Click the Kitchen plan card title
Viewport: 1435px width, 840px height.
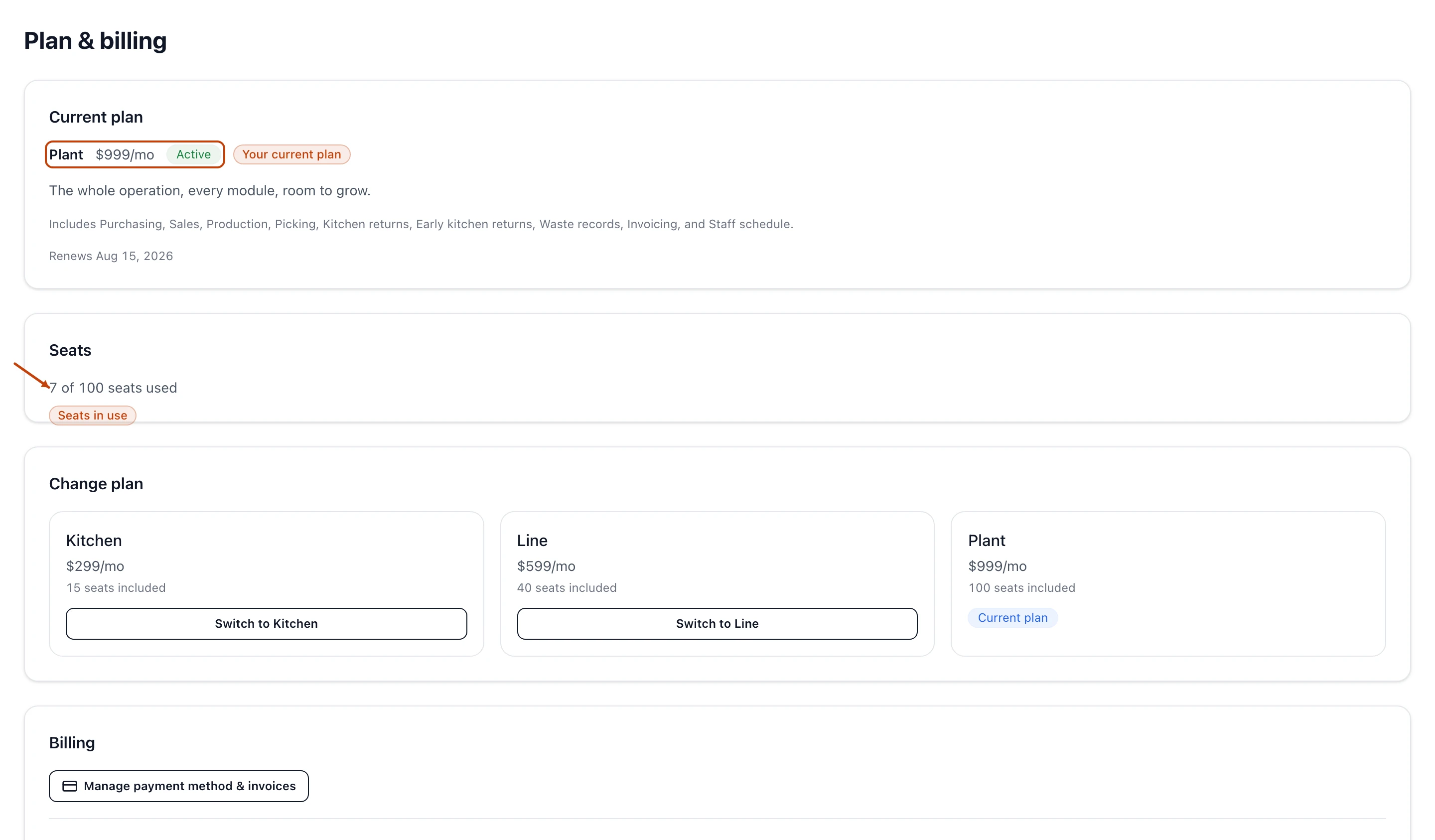coord(94,540)
